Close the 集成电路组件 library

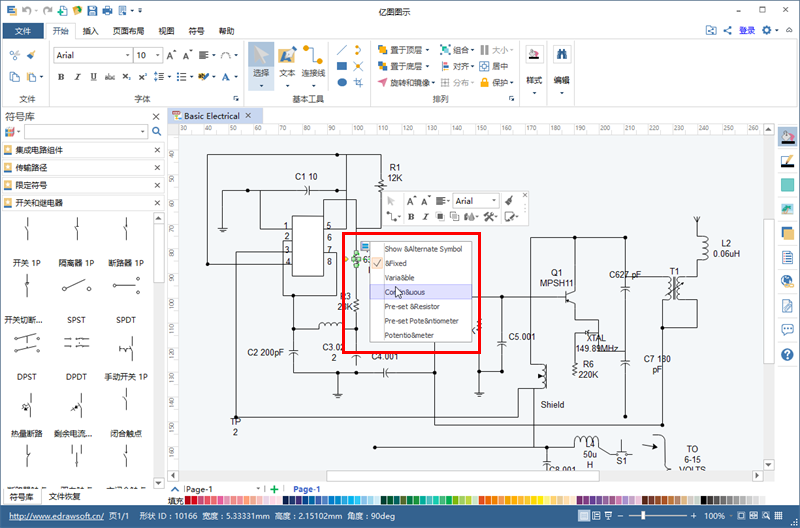157,150
